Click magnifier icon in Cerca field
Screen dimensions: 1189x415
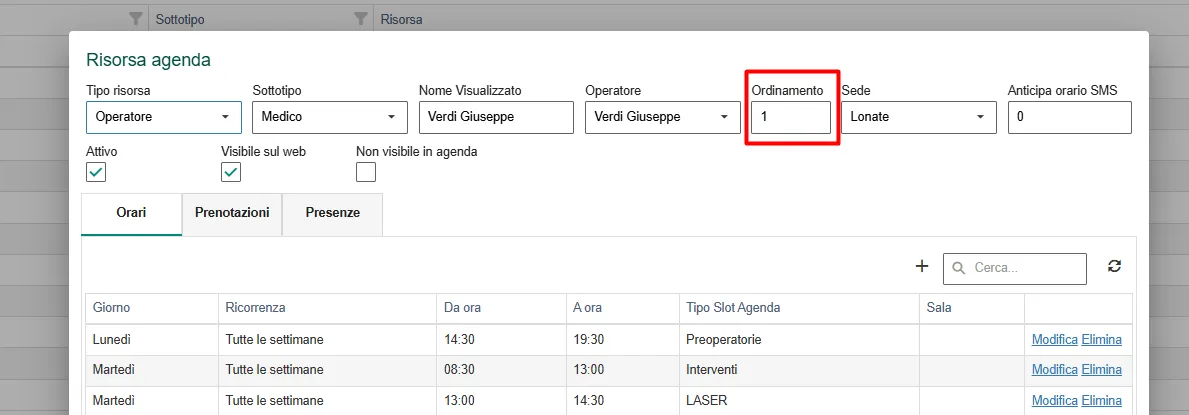coord(959,268)
